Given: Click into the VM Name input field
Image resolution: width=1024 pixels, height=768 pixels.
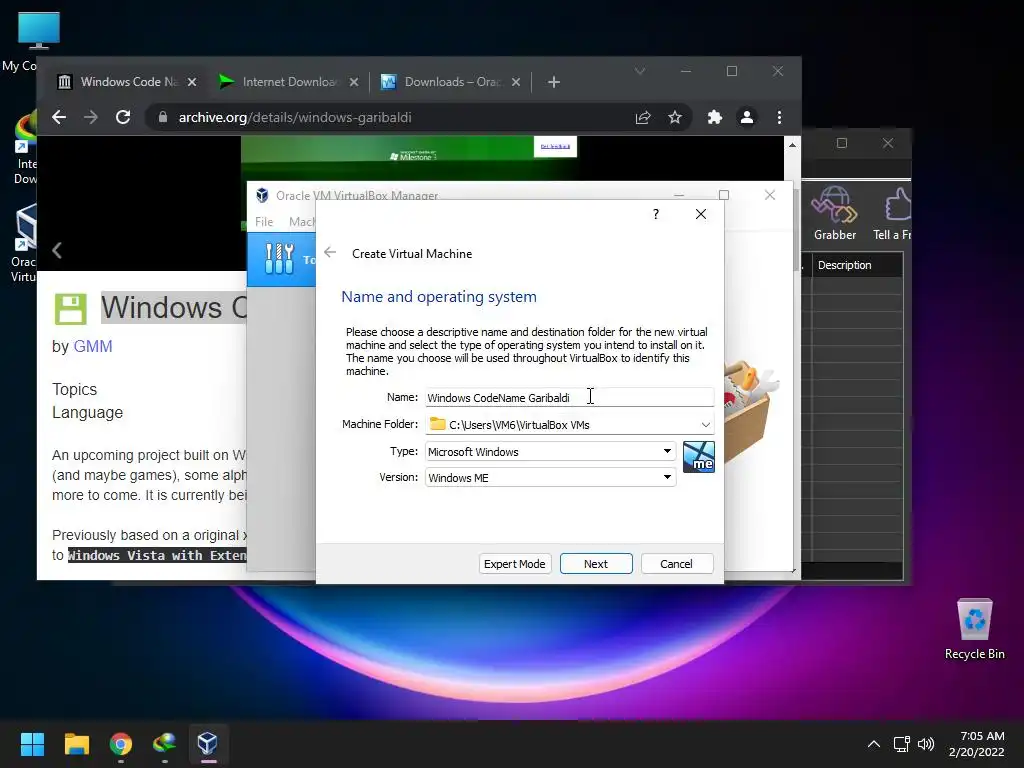Looking at the screenshot, I should 569,397.
